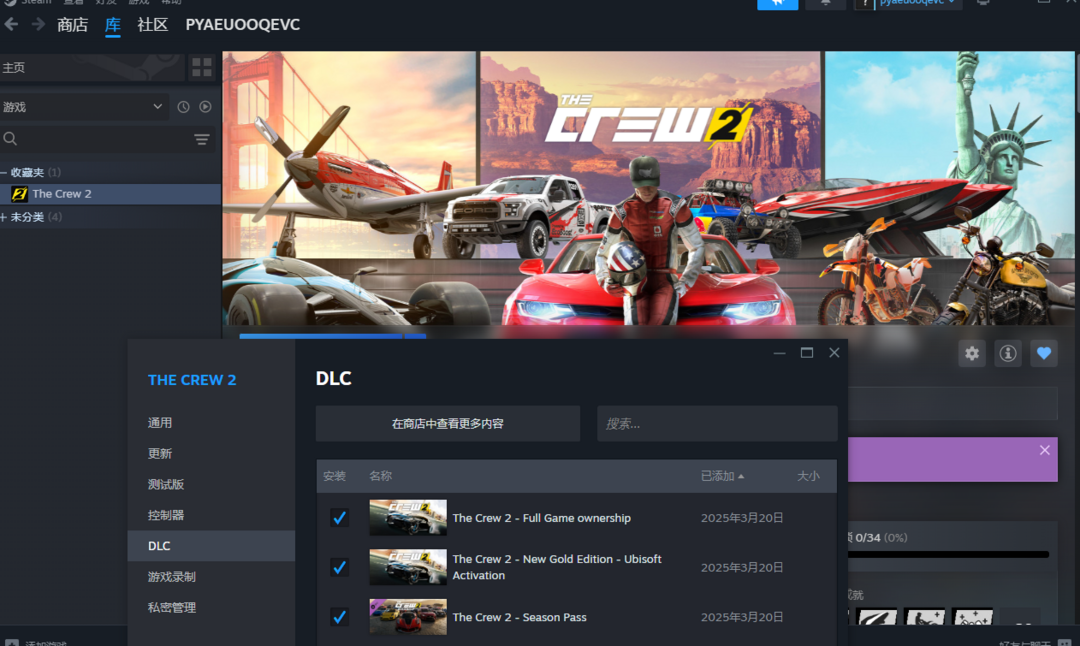1080x646 pixels.
Task: Click the library search field
Action: pyautogui.click(x=96, y=139)
